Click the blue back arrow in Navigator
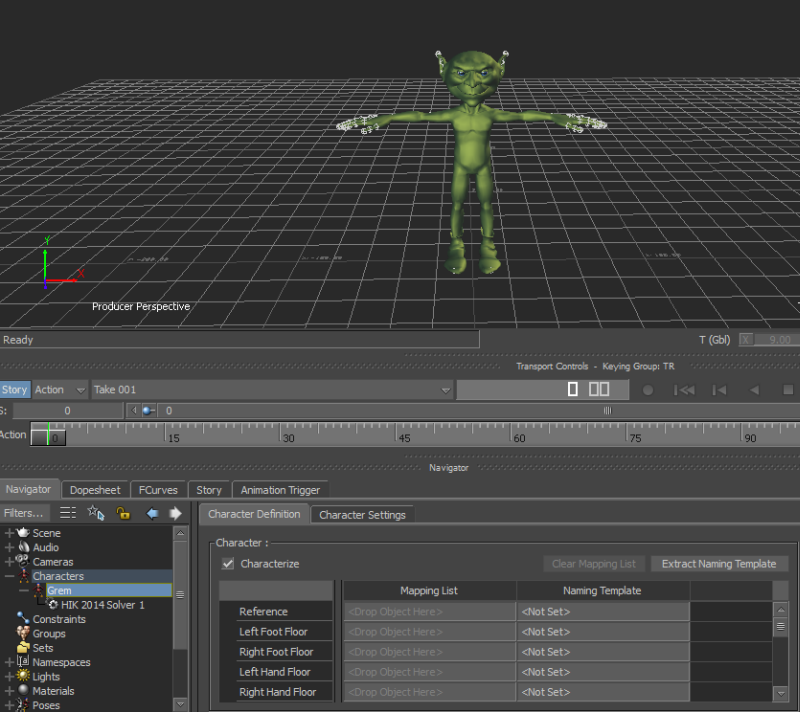Screen dimensions: 800x712 (x=152, y=513)
